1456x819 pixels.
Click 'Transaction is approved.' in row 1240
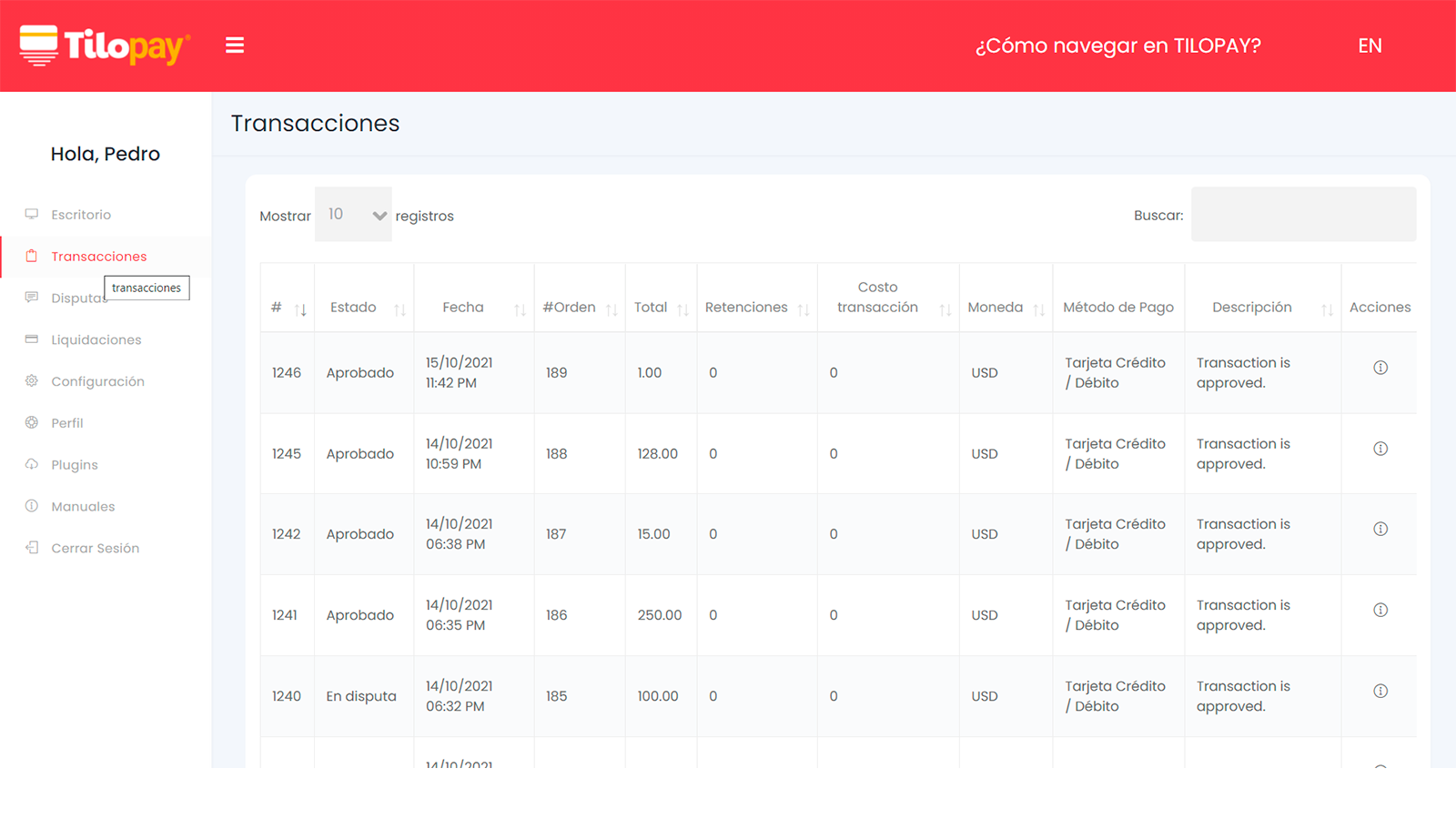pos(1243,696)
